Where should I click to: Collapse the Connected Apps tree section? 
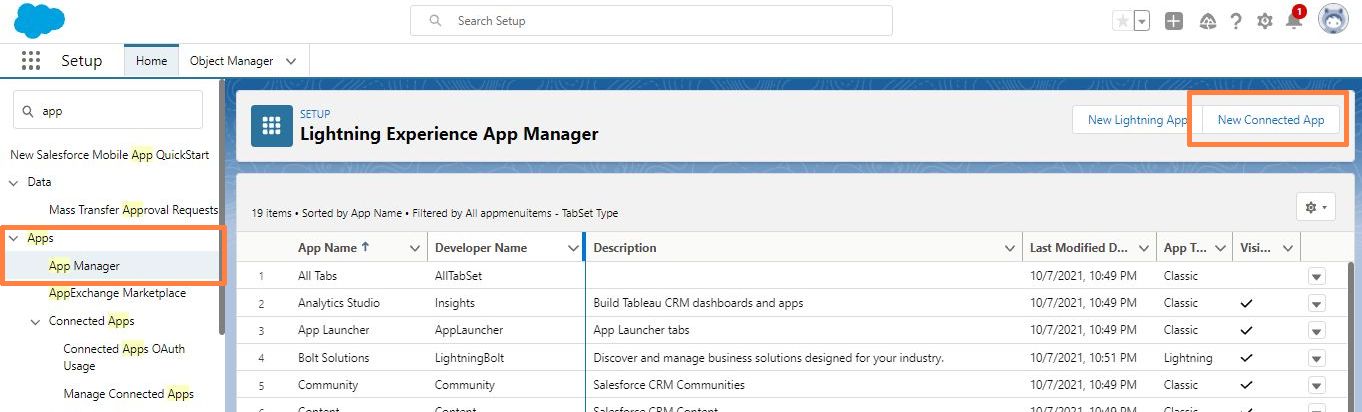click(37, 321)
